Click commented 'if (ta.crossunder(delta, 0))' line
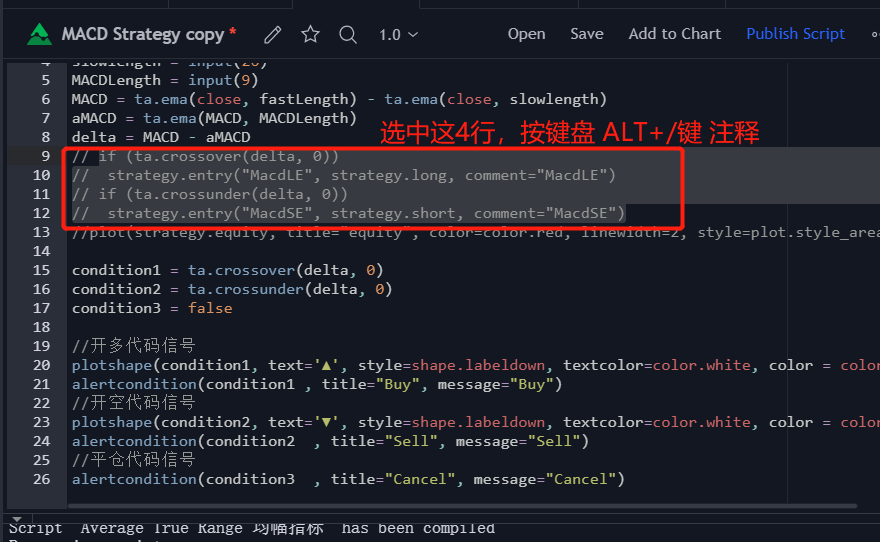This screenshot has height=542, width=880. coord(210,194)
